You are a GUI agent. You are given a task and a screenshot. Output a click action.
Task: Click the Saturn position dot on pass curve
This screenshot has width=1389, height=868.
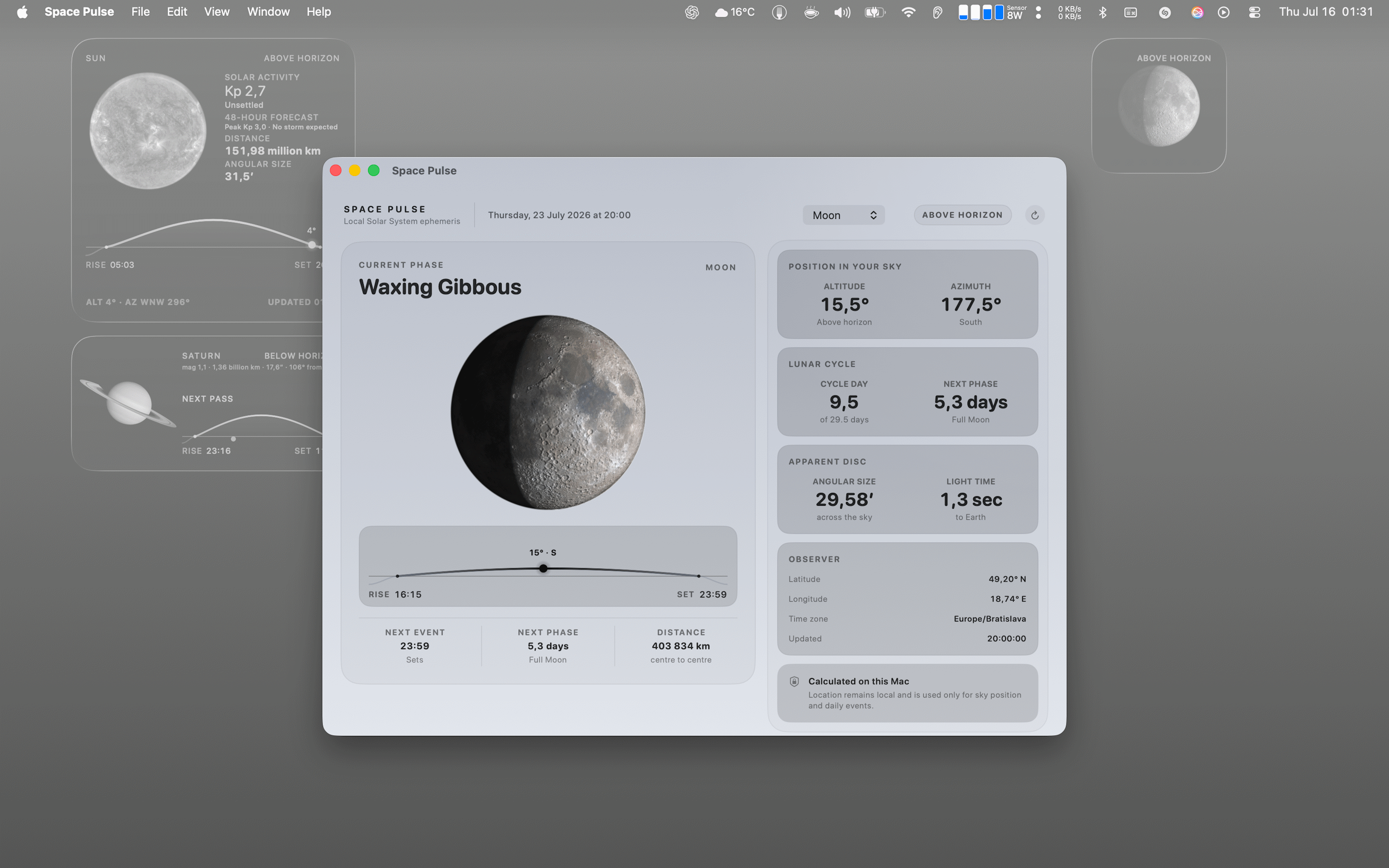[233, 439]
